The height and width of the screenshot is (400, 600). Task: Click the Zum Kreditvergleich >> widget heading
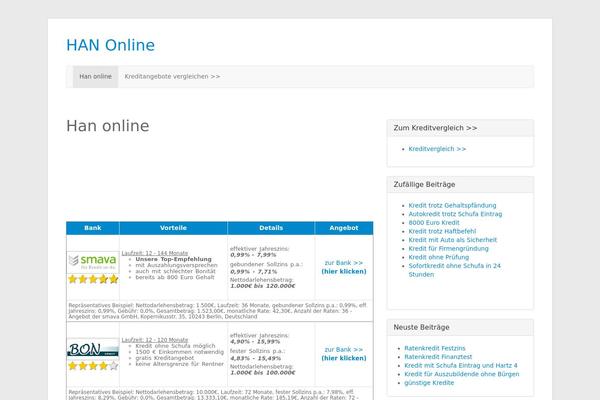pos(435,128)
